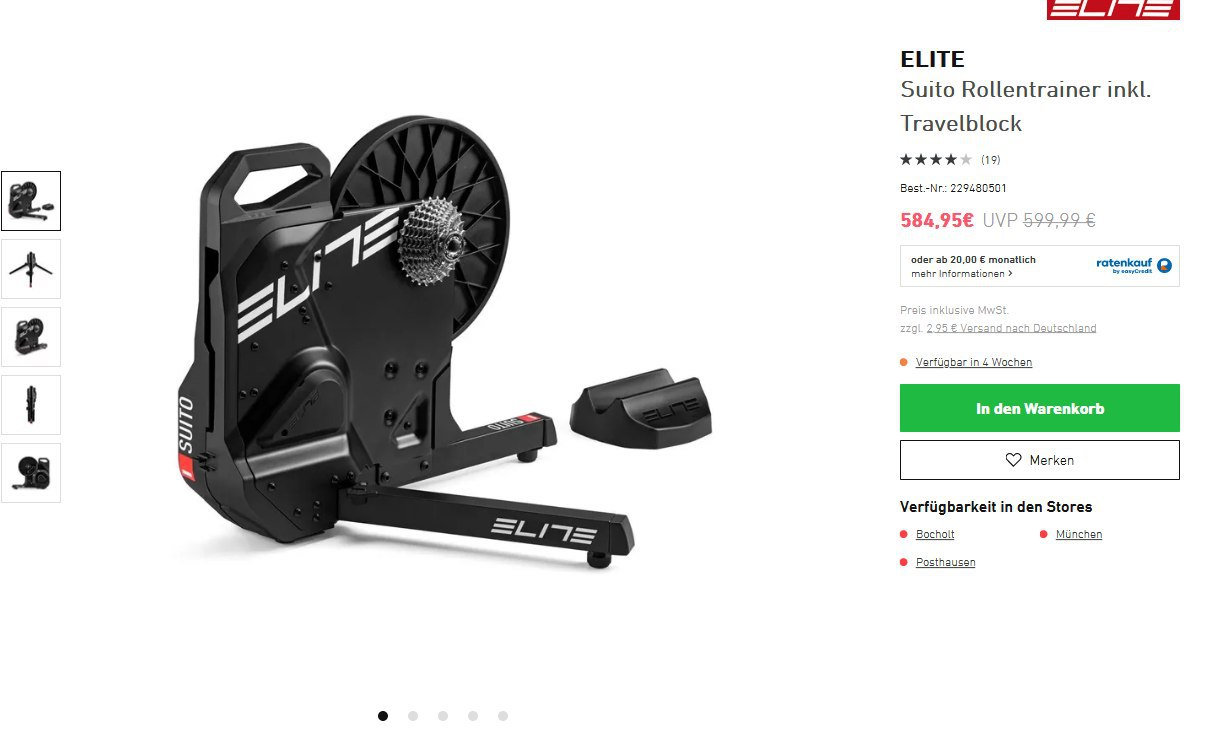Viewport: 1228px width, 736px height.
Task: Click the heart icon on Merken button
Action: tap(1013, 460)
